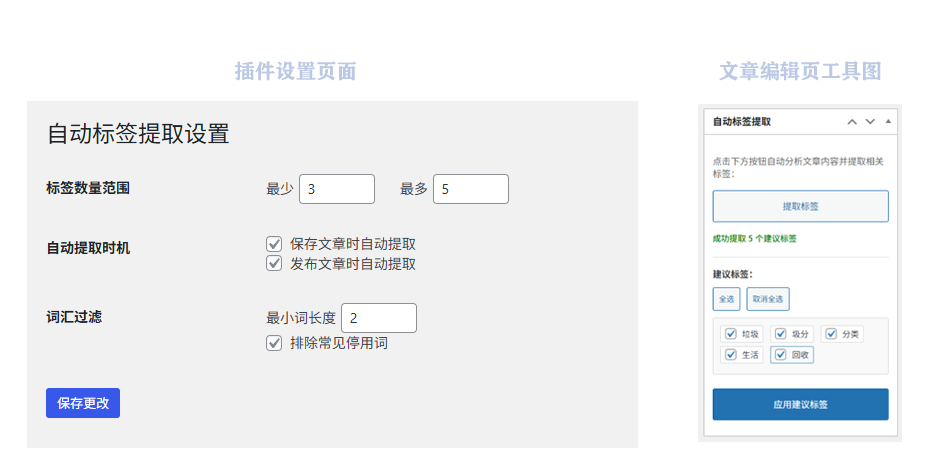Deselect the 生活 tag checkbox
943x471 pixels.
[x=730, y=355]
